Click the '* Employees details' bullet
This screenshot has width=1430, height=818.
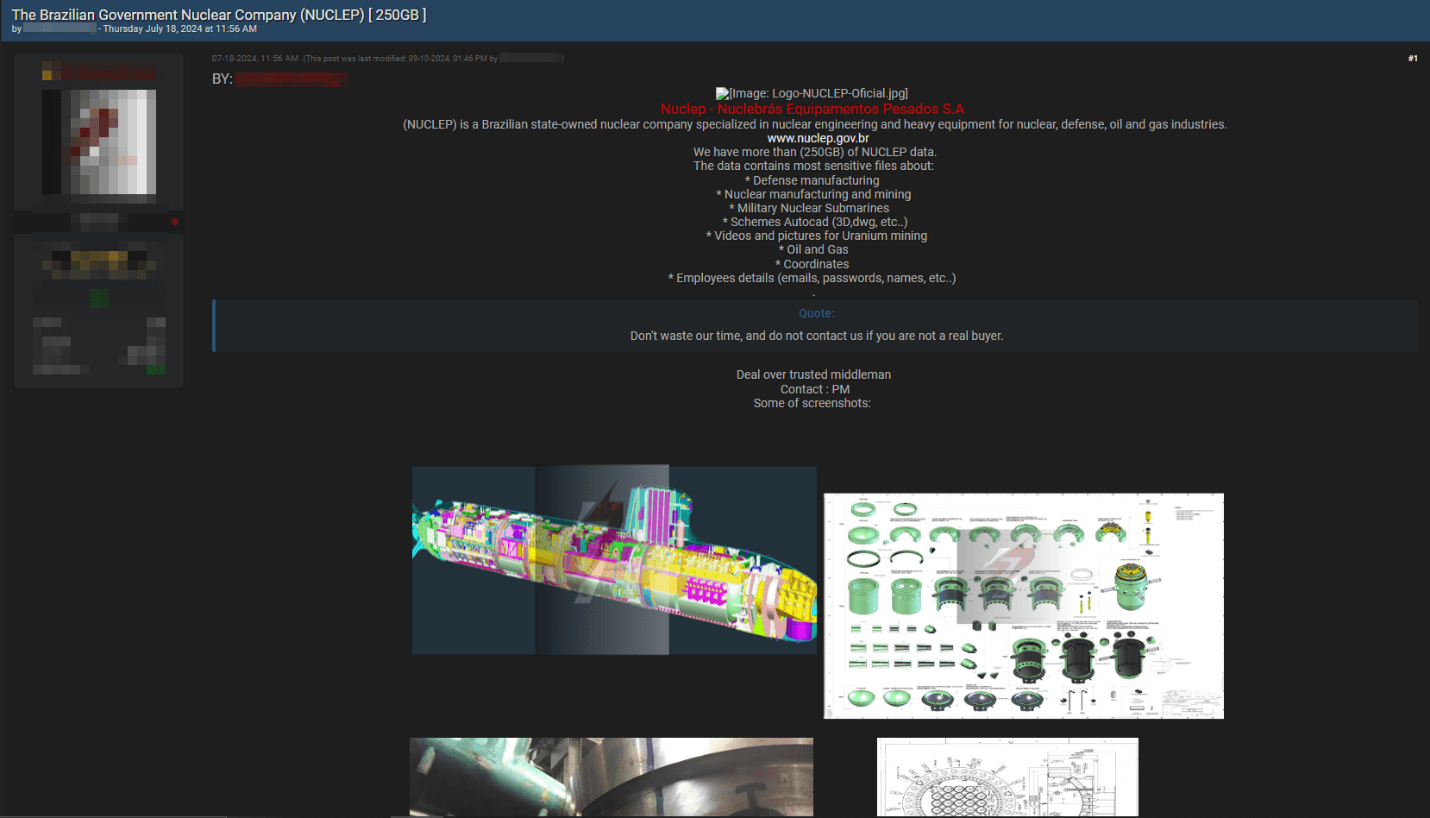click(812, 278)
